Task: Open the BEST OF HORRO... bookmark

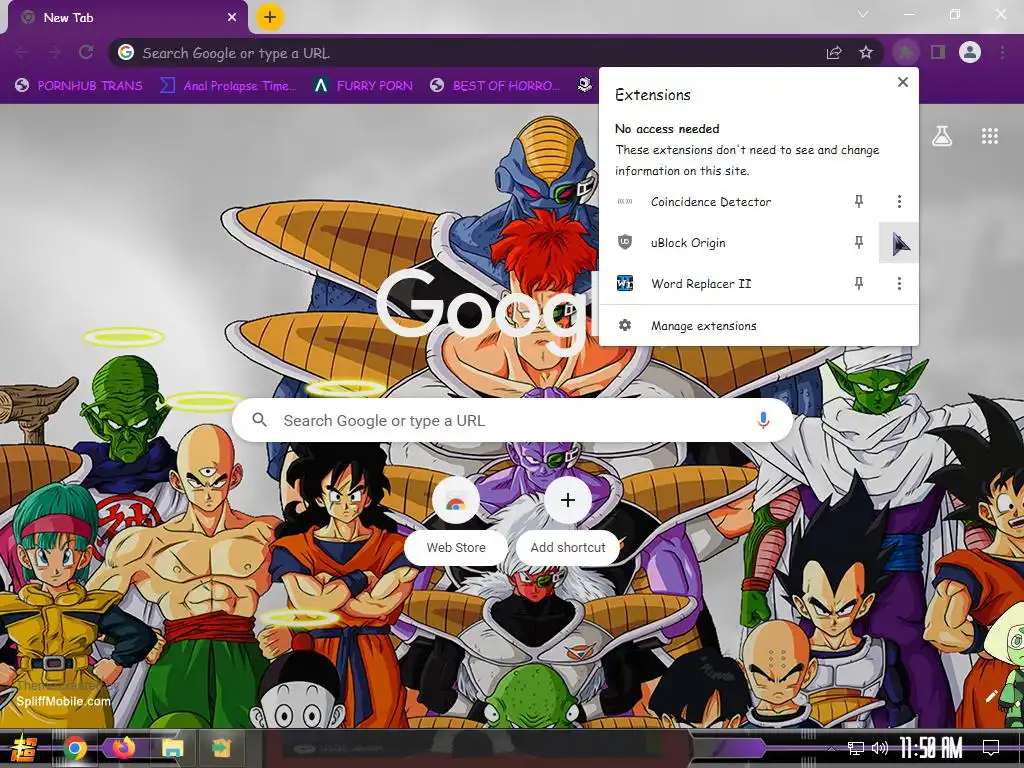Action: (x=495, y=86)
